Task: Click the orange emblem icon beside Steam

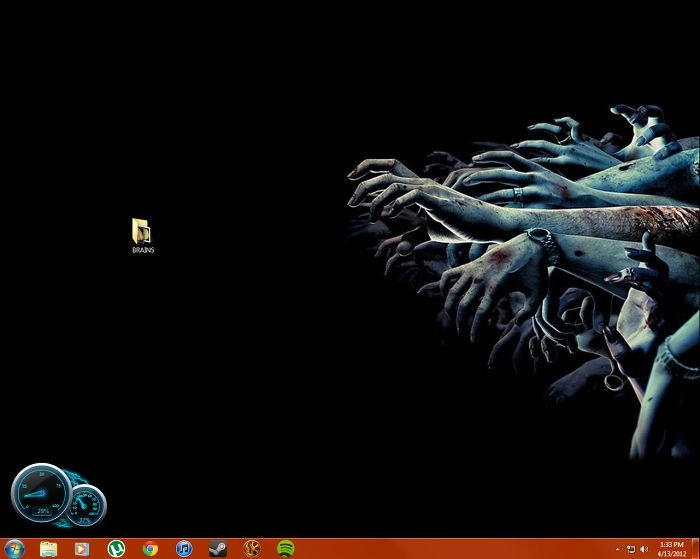Action: tap(251, 548)
